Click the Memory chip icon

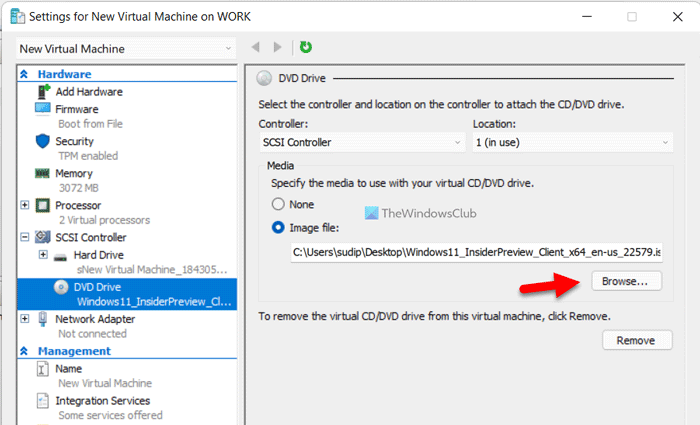pyautogui.click(x=42, y=173)
